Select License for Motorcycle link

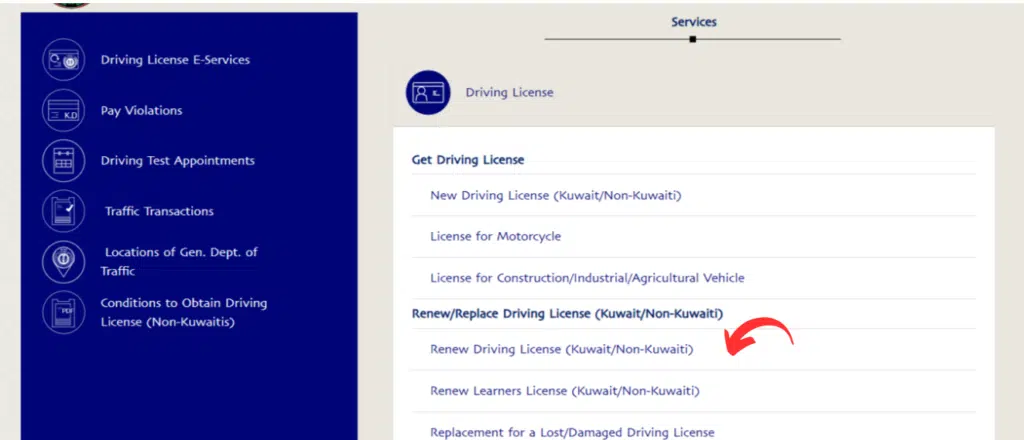pos(496,236)
